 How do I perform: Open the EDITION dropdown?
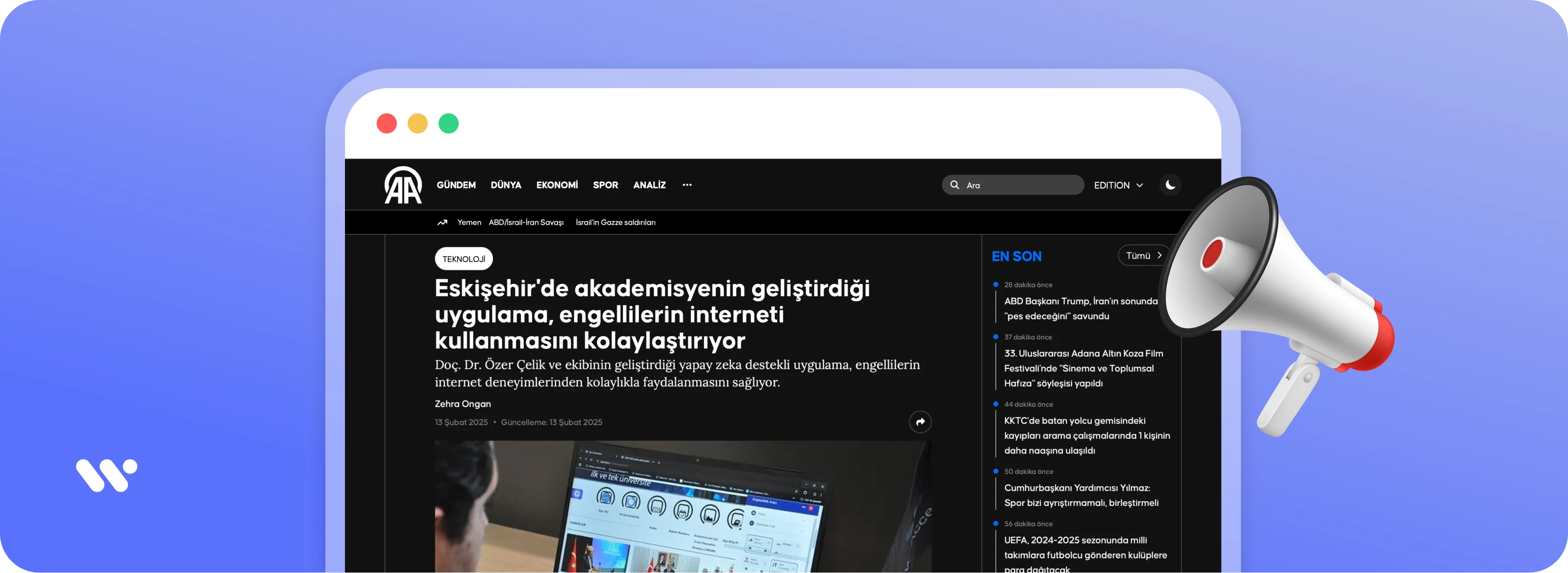coord(1118,185)
